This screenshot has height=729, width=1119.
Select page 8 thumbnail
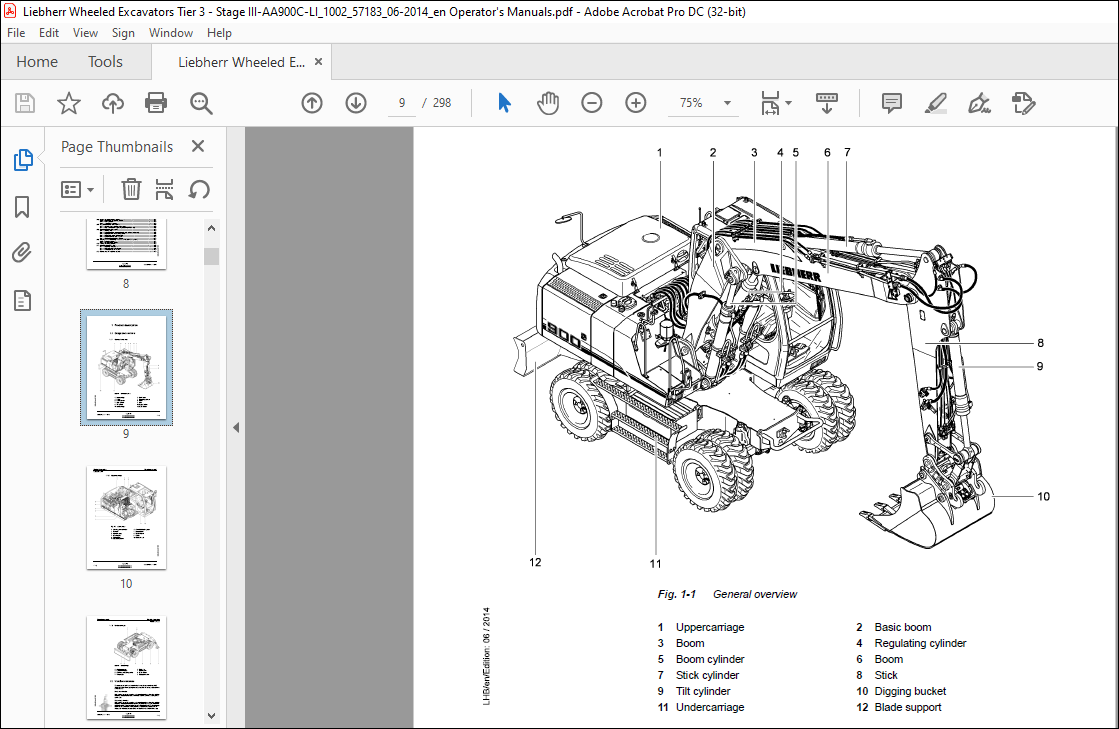pyautogui.click(x=126, y=244)
